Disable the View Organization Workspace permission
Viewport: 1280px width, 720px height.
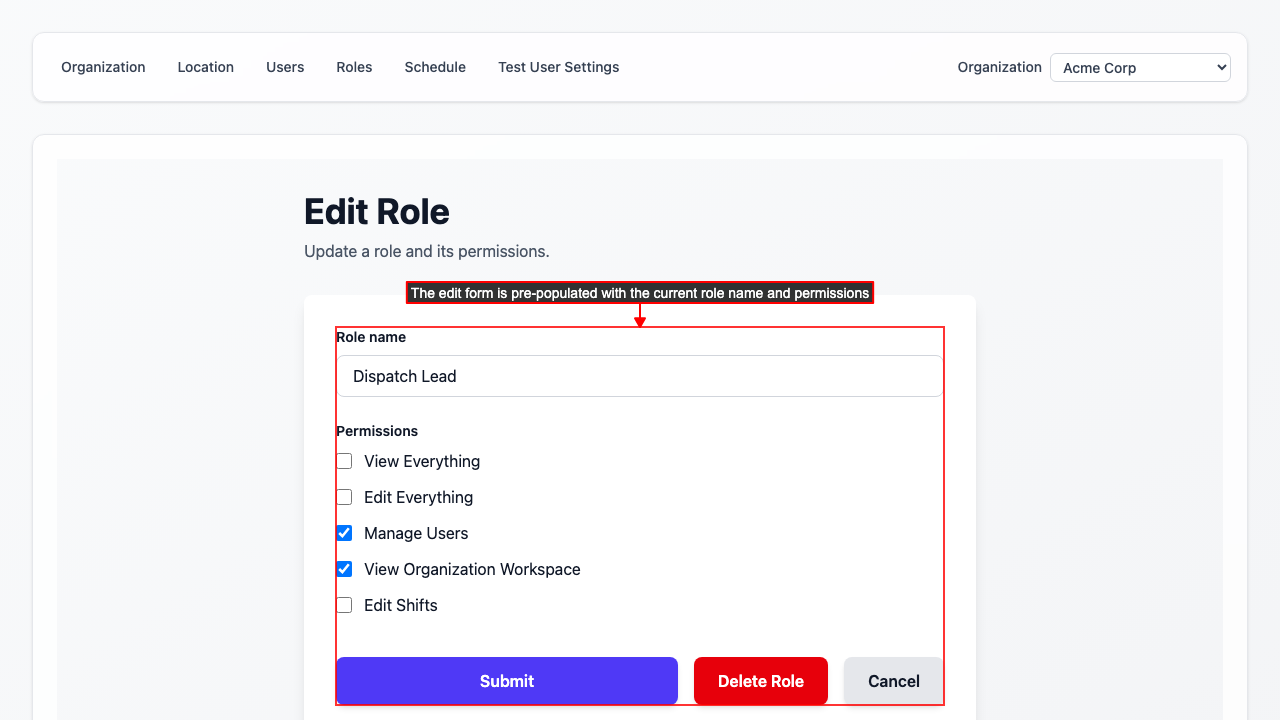tap(344, 569)
